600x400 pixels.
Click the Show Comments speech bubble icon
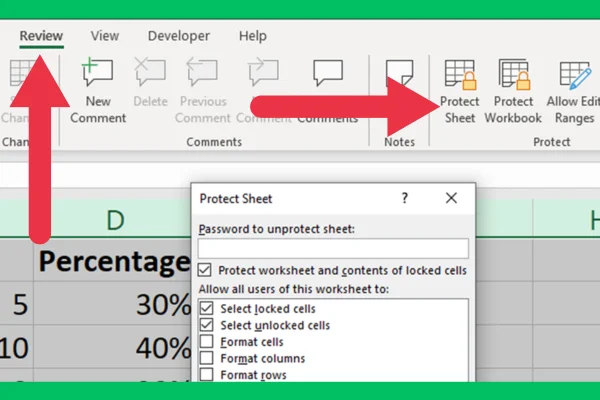pyautogui.click(x=328, y=72)
